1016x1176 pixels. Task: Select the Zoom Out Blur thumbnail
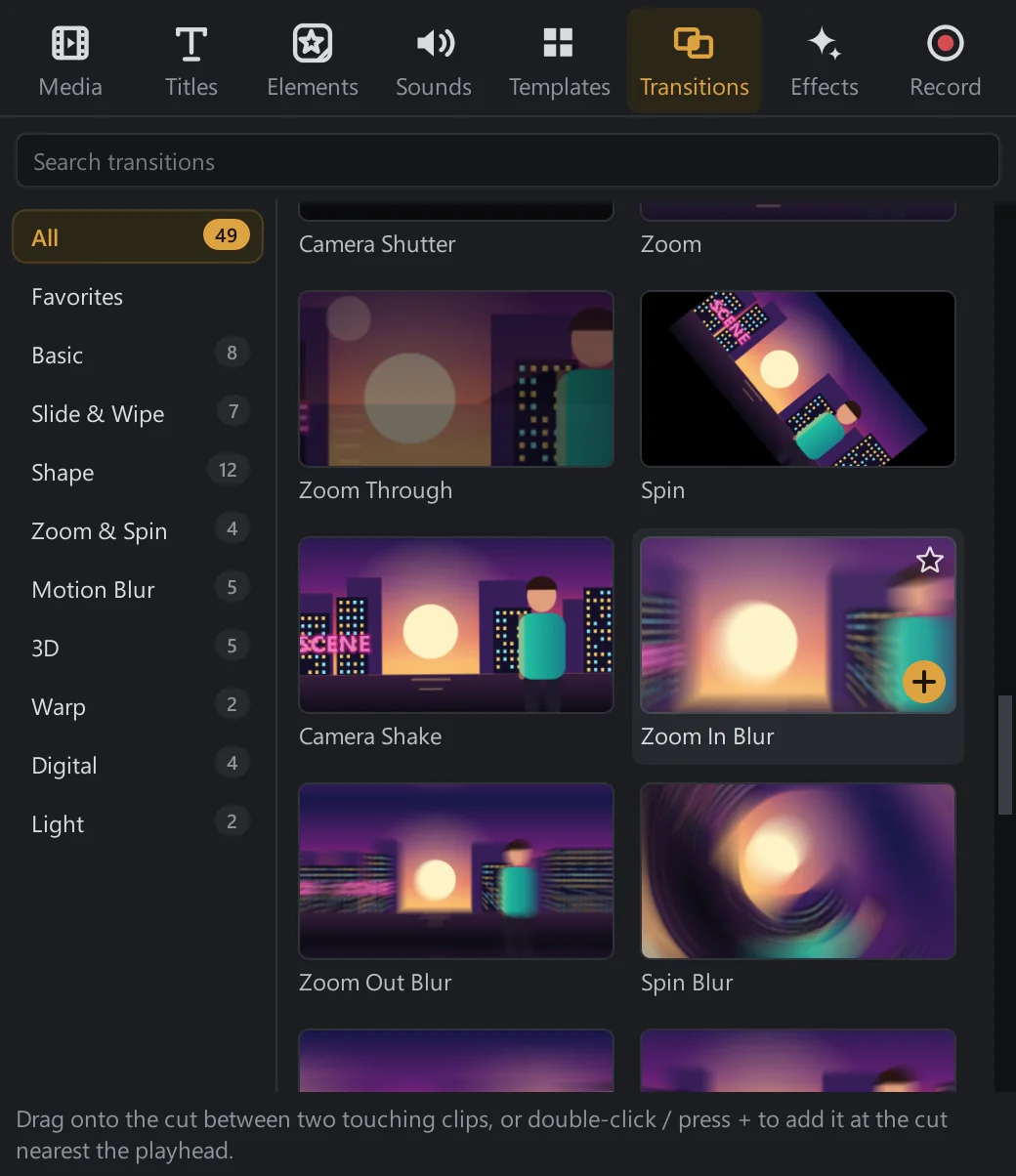click(456, 871)
